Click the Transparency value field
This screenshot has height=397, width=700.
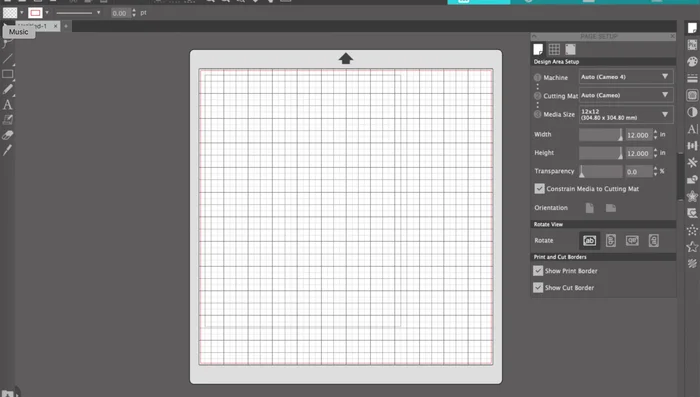click(638, 171)
